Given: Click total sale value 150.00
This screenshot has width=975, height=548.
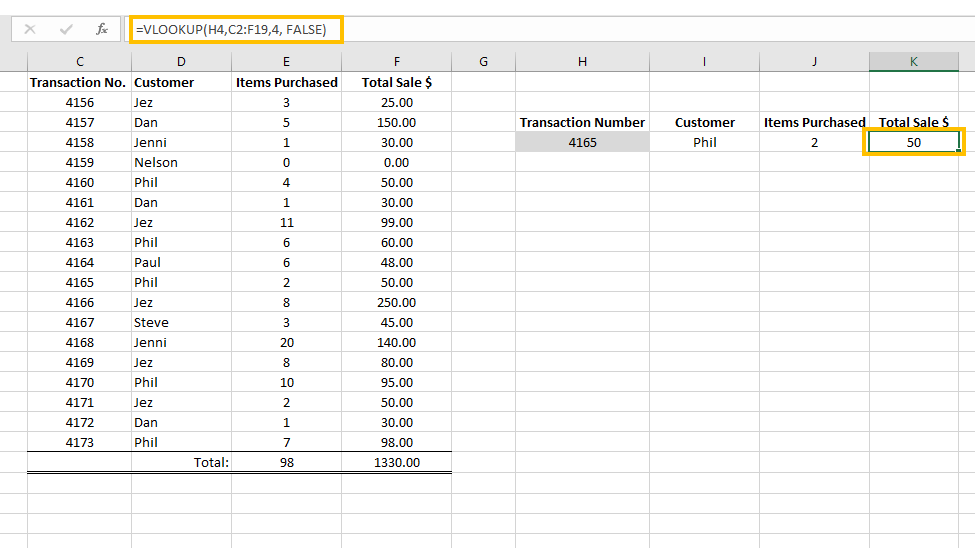Looking at the screenshot, I should pos(397,123).
